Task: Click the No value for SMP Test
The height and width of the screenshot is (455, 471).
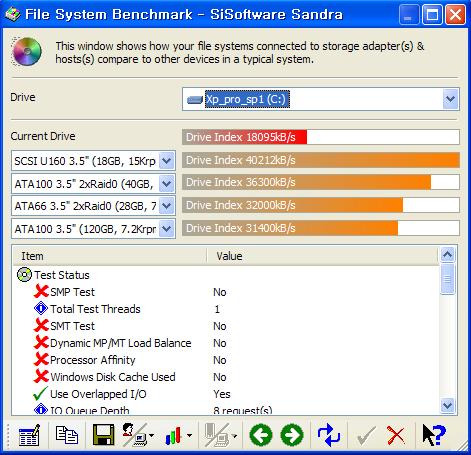Action: (220, 292)
